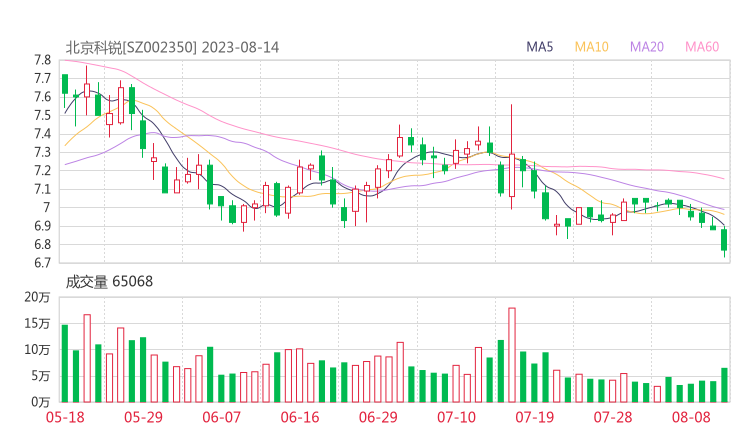Image resolution: width=740 pixels, height=440 pixels.
Task: Click the MA10 legend label
Action: (x=591, y=47)
